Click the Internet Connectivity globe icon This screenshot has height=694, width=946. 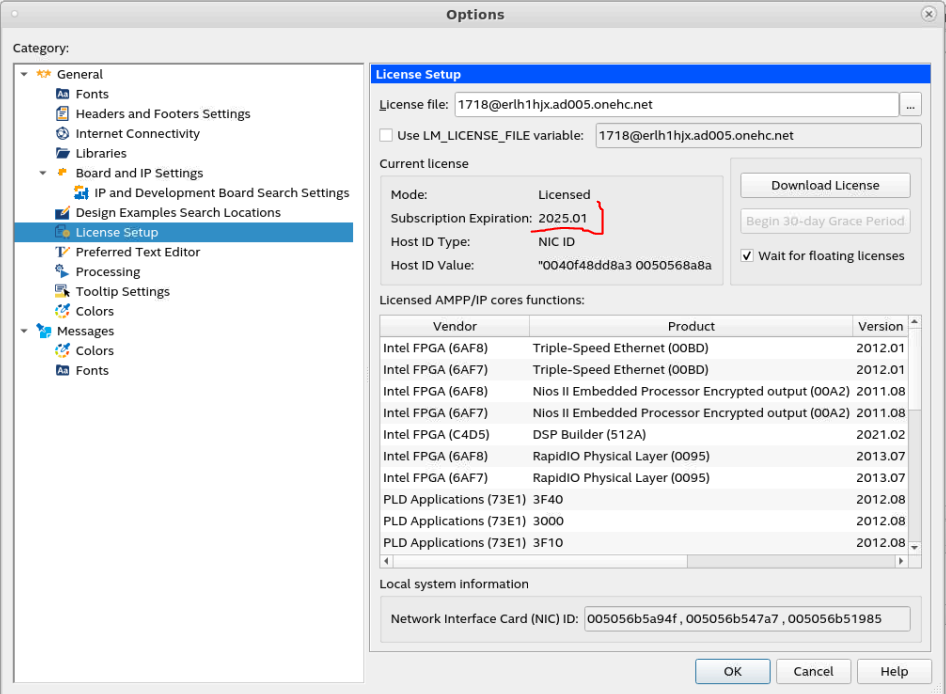tap(63, 134)
